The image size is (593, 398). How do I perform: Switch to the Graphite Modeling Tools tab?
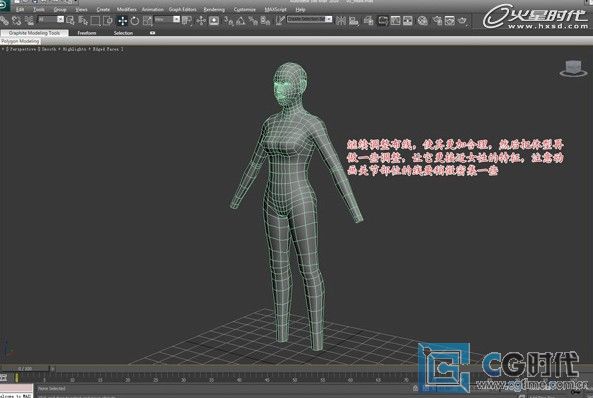tap(34, 33)
